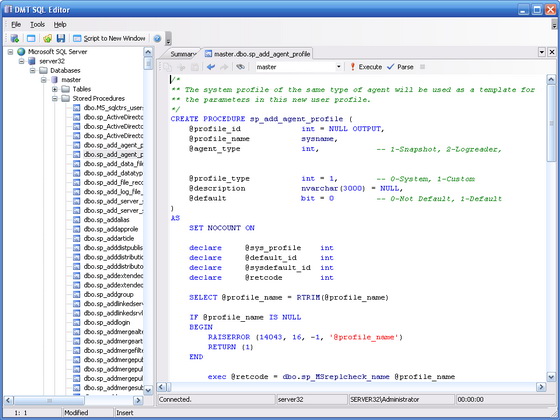Open the tab list dropdown arrow
The image size is (560, 420).
coord(542,52)
